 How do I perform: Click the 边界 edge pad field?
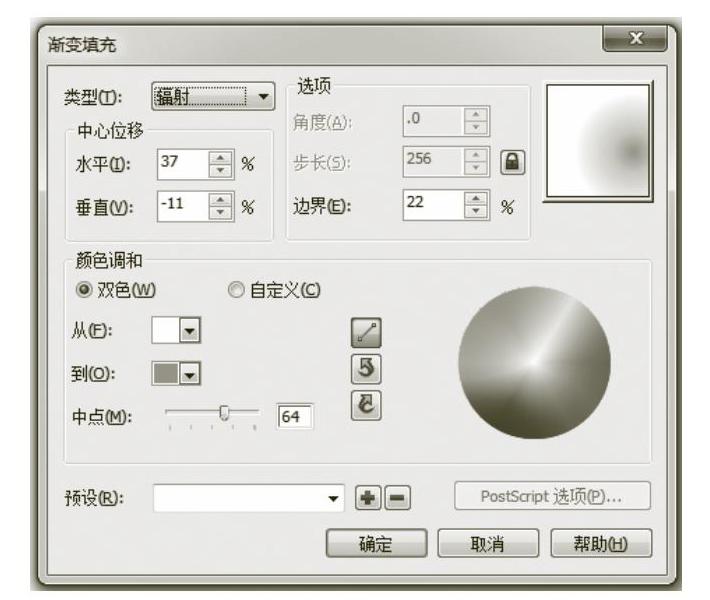(x=433, y=205)
